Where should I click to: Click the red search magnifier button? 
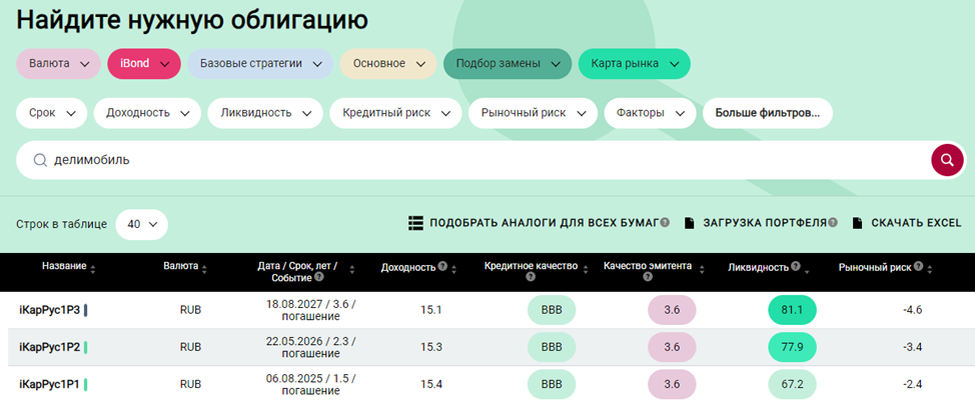click(946, 160)
